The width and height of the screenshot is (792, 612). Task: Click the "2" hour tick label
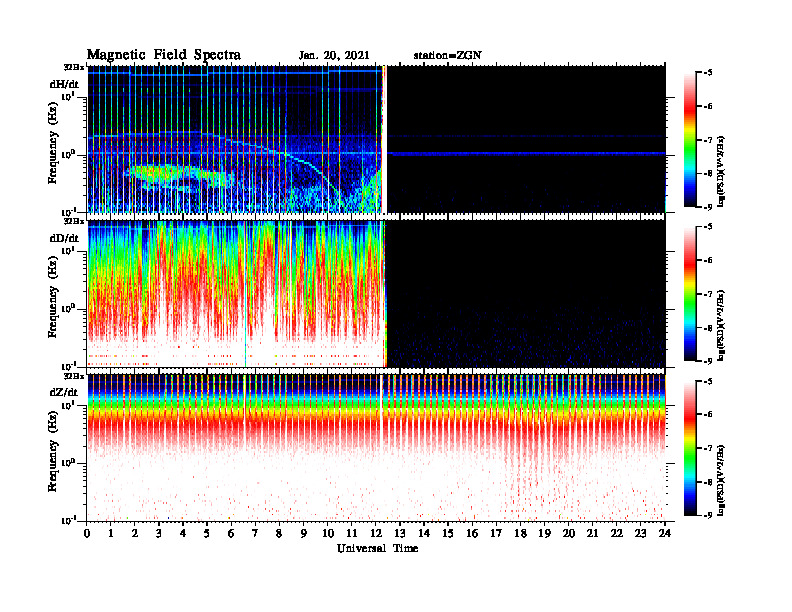[x=135, y=534]
